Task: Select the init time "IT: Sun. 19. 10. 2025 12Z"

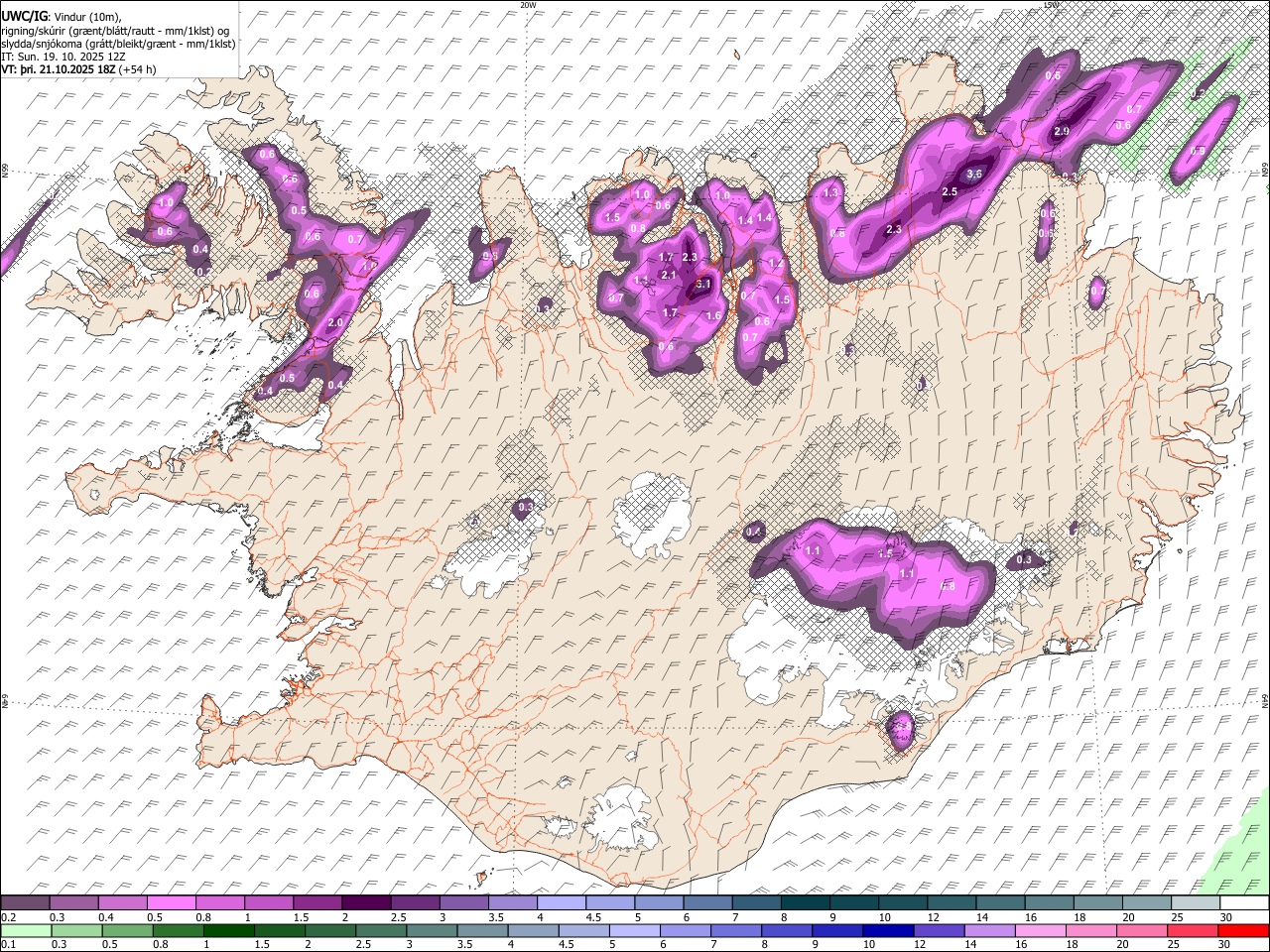Action: [x=64, y=57]
